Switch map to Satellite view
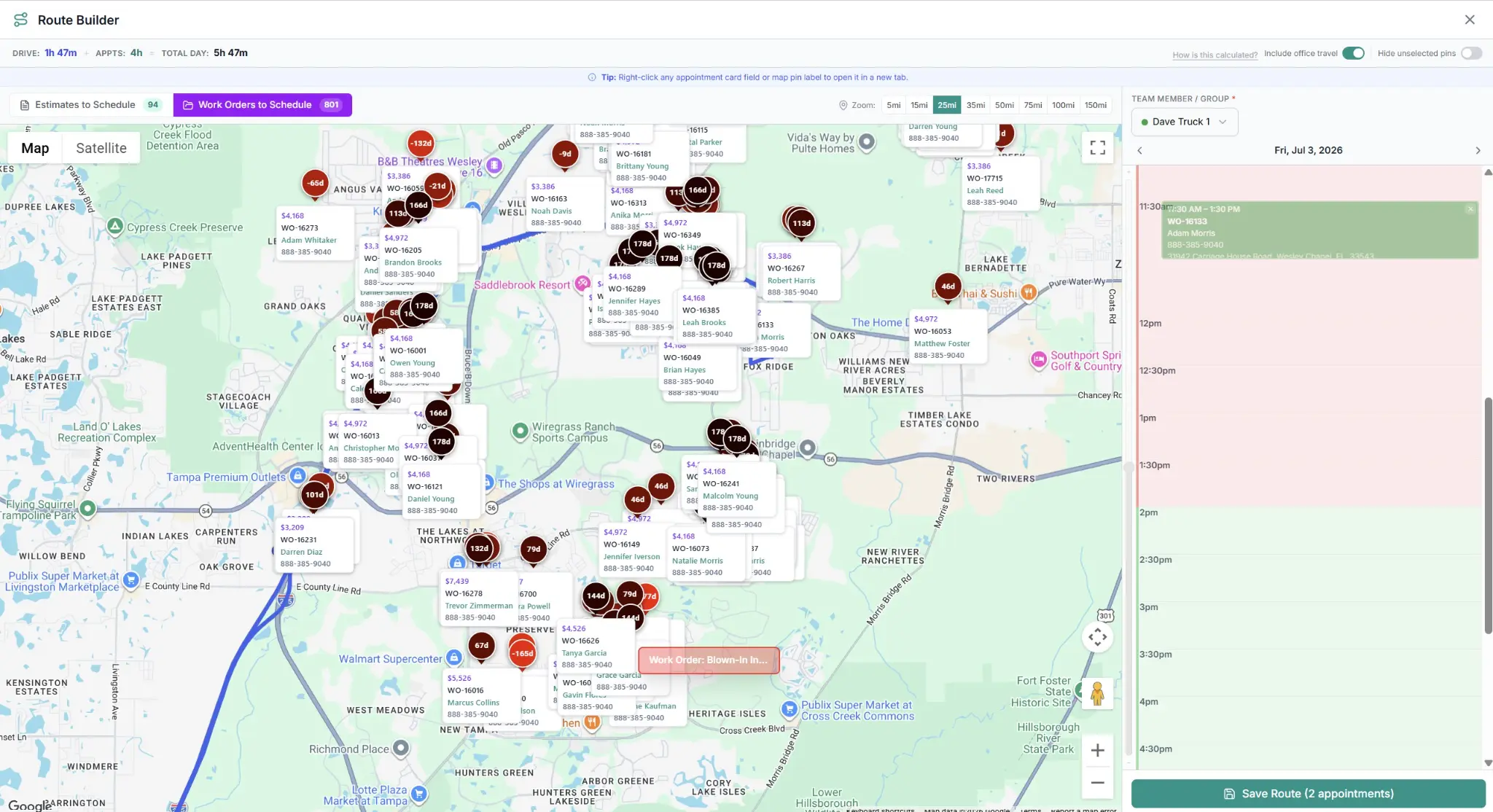 tap(101, 148)
